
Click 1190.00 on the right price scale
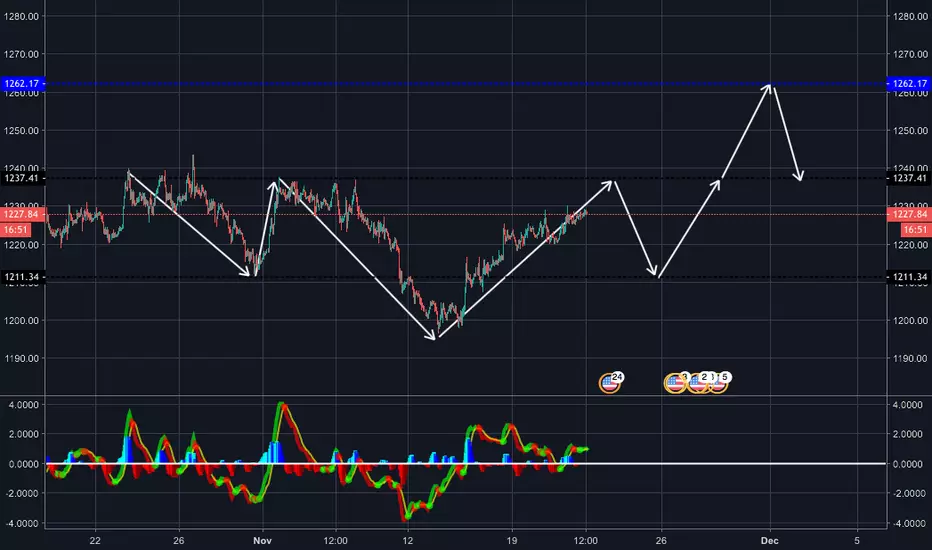(910, 359)
